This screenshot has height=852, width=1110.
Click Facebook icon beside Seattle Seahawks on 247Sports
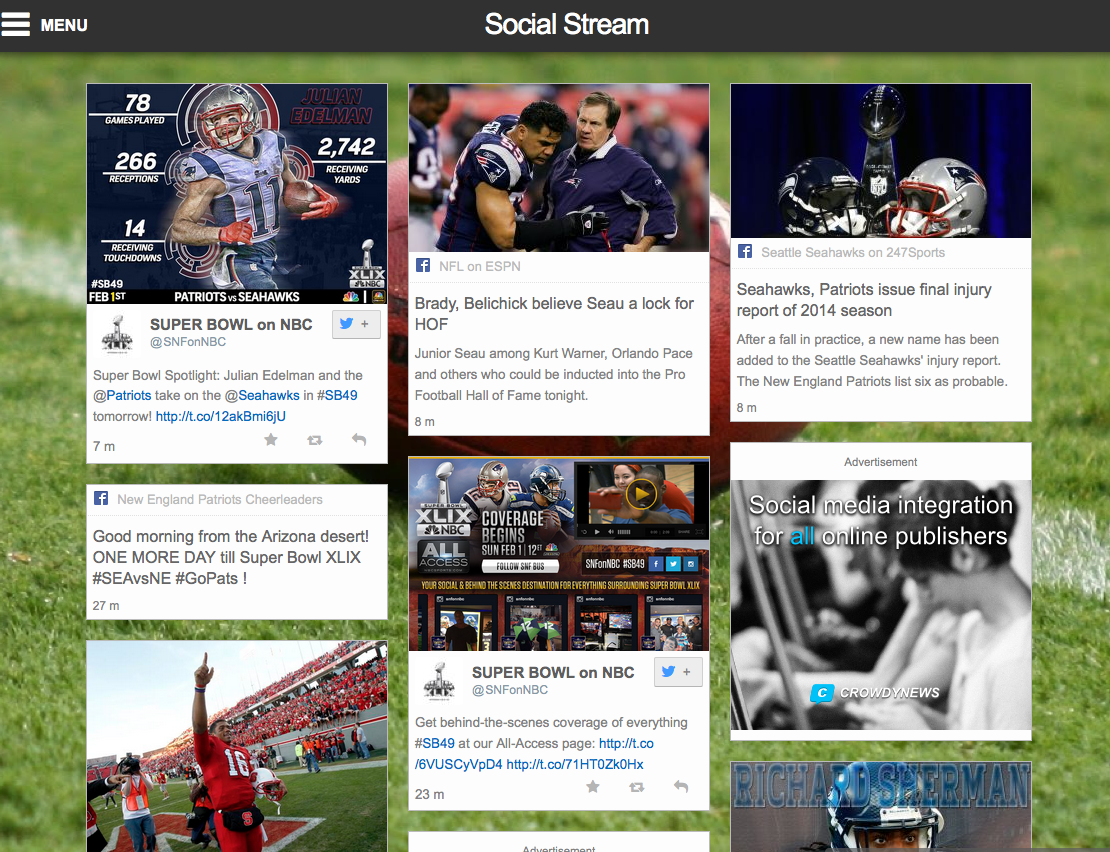745,251
